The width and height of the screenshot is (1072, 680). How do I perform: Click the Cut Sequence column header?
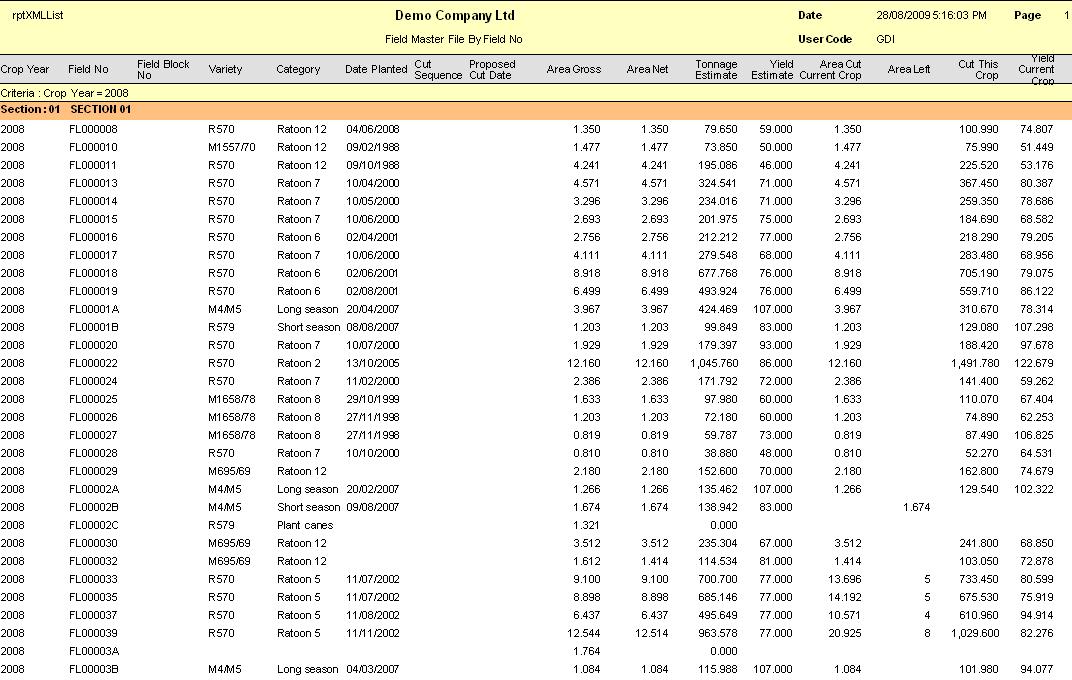(438, 69)
